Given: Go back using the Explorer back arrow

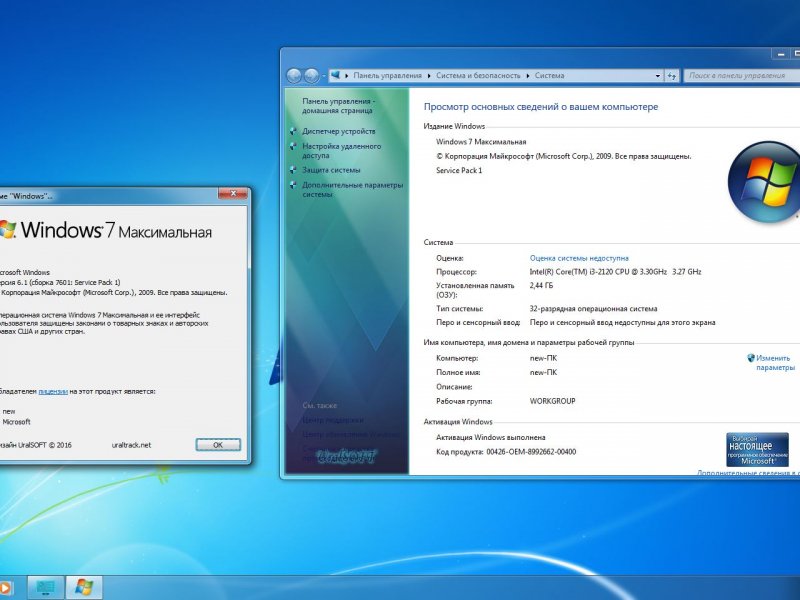Looking at the screenshot, I should coord(294,76).
